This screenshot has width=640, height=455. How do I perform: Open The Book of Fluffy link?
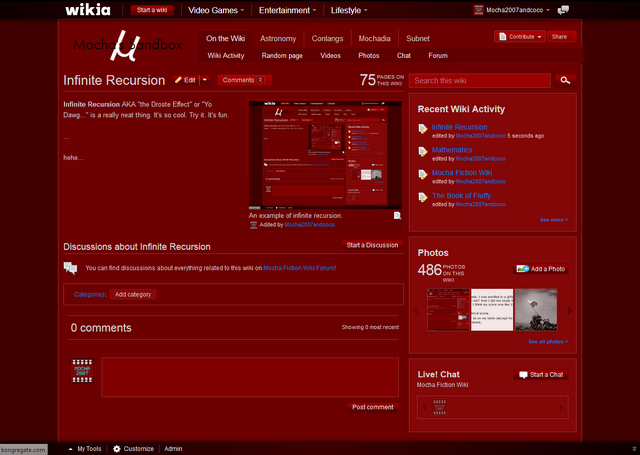pos(461,195)
